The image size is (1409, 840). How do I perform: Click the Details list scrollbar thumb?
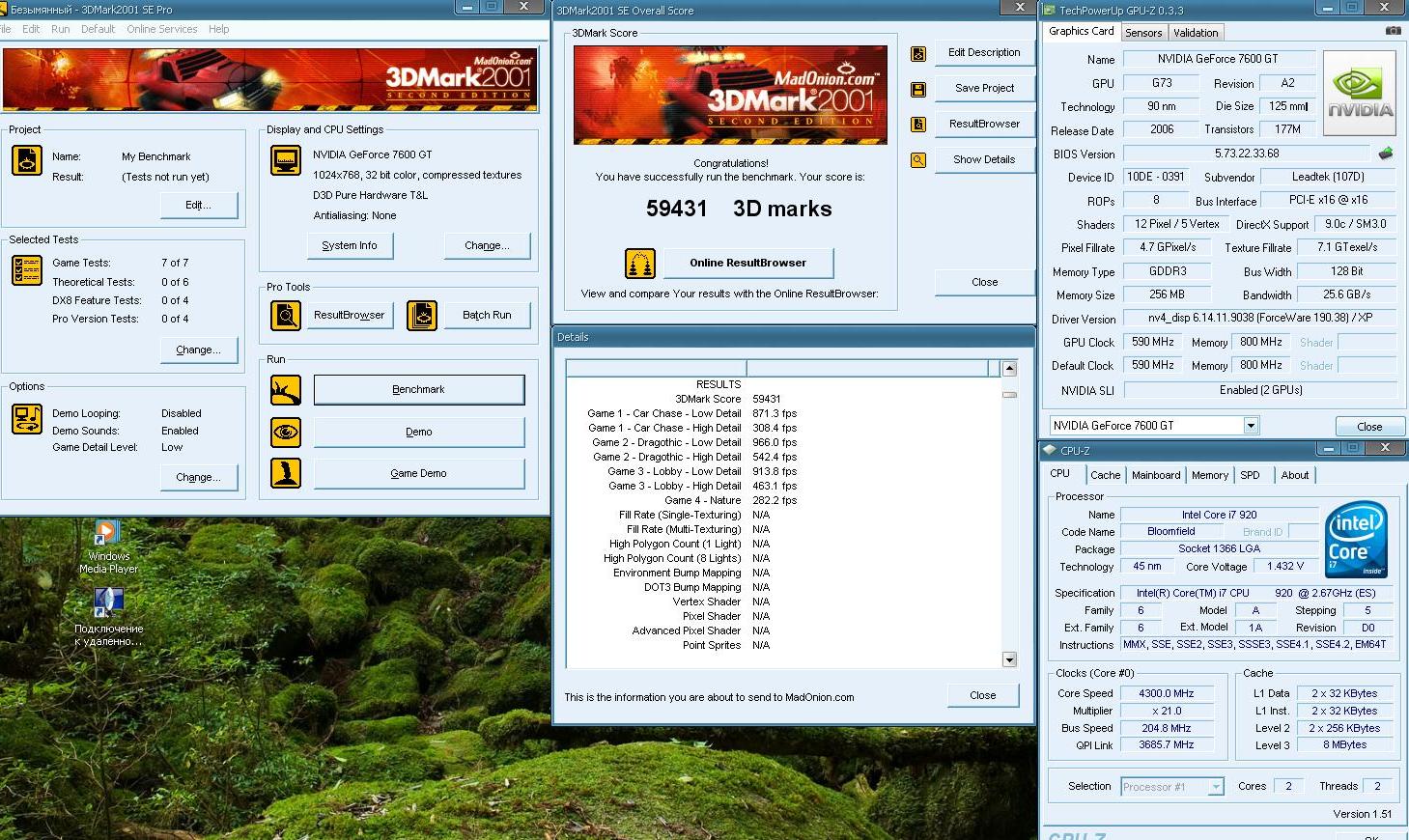coord(1009,394)
